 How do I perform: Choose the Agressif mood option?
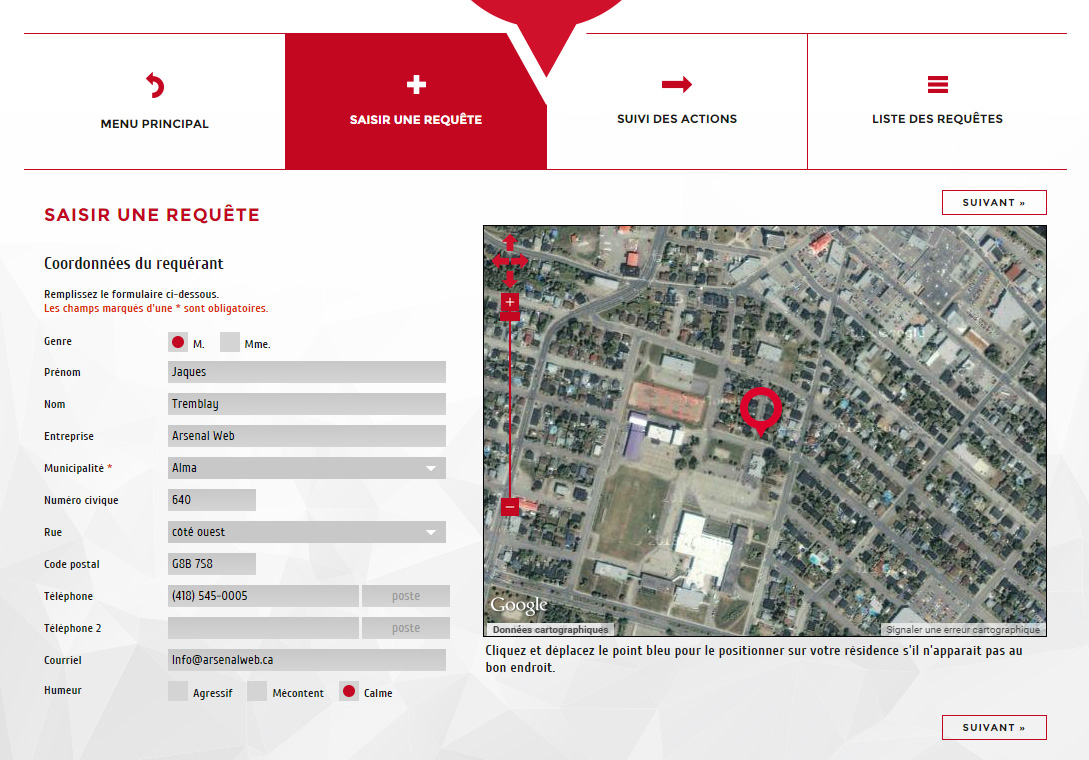pos(178,692)
